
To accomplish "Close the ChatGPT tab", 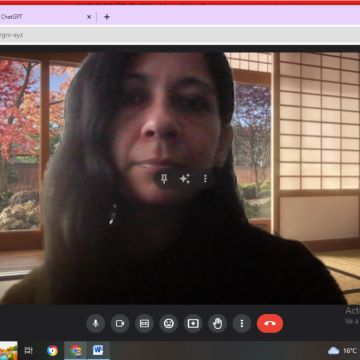I will (x=89, y=17).
